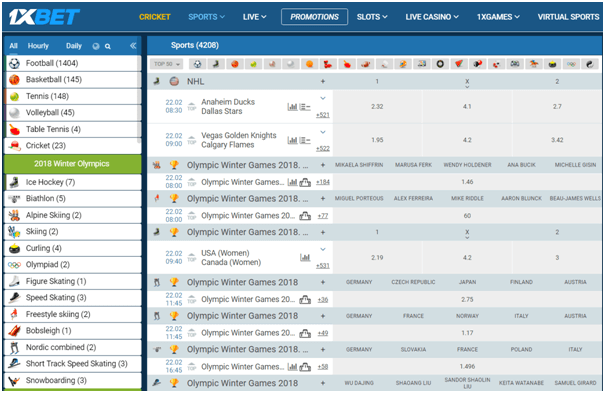Screen dimensions: 606x393
Task: Select the Hourly tab in sidebar
Action: [x=38, y=46]
